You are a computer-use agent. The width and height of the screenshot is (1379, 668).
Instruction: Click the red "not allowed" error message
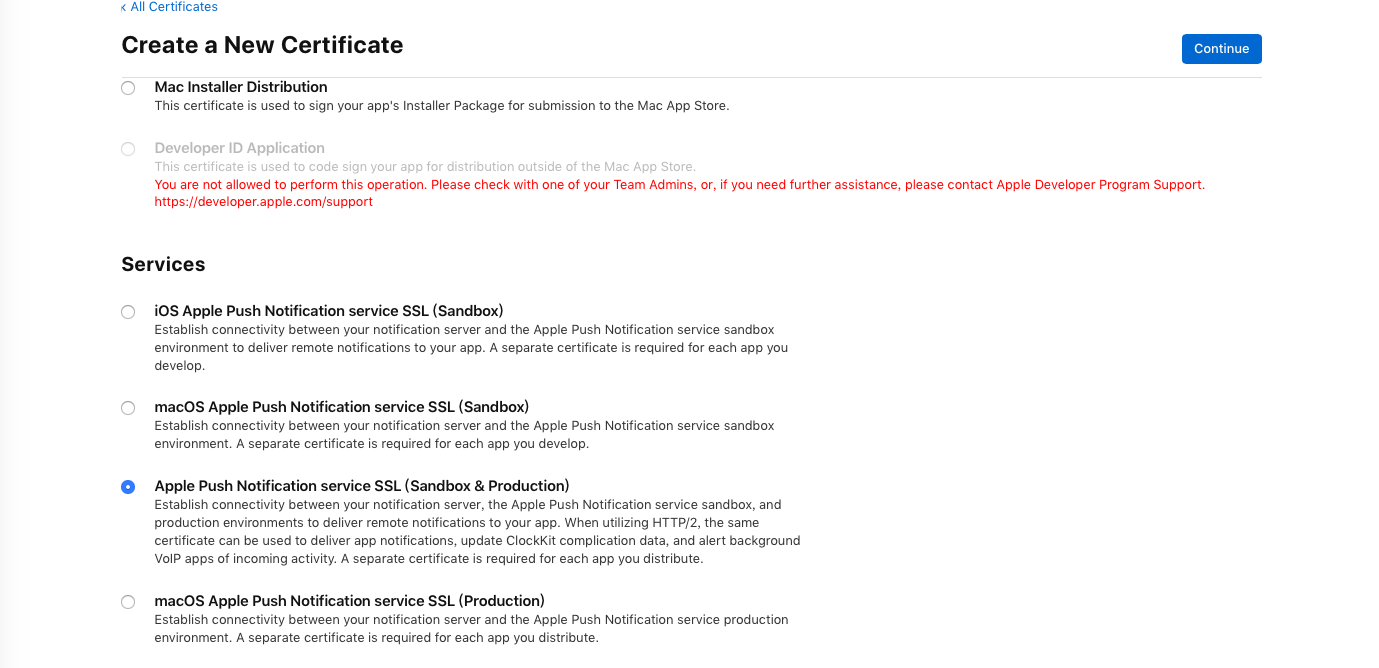pyautogui.click(x=679, y=185)
